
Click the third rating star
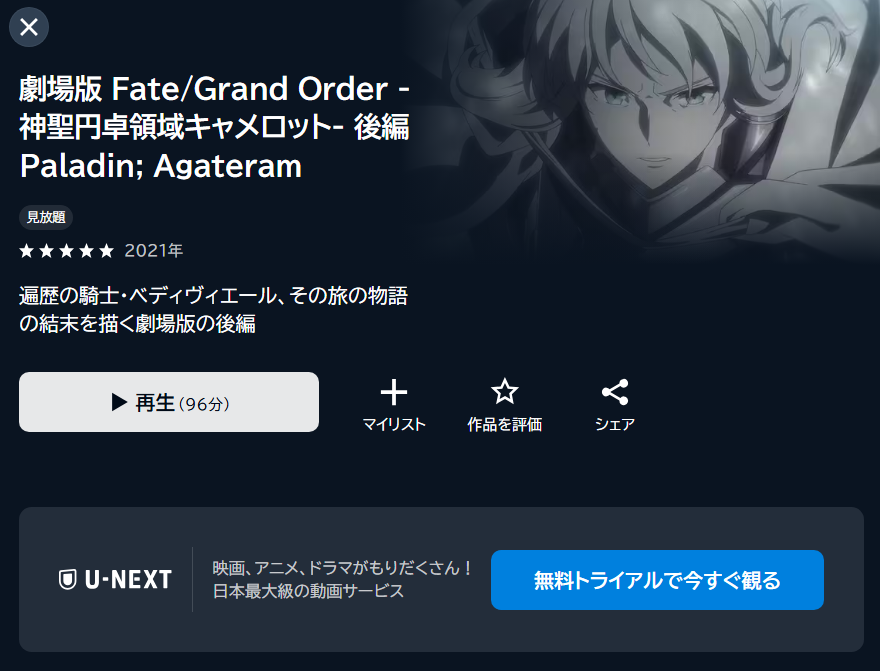(x=66, y=250)
